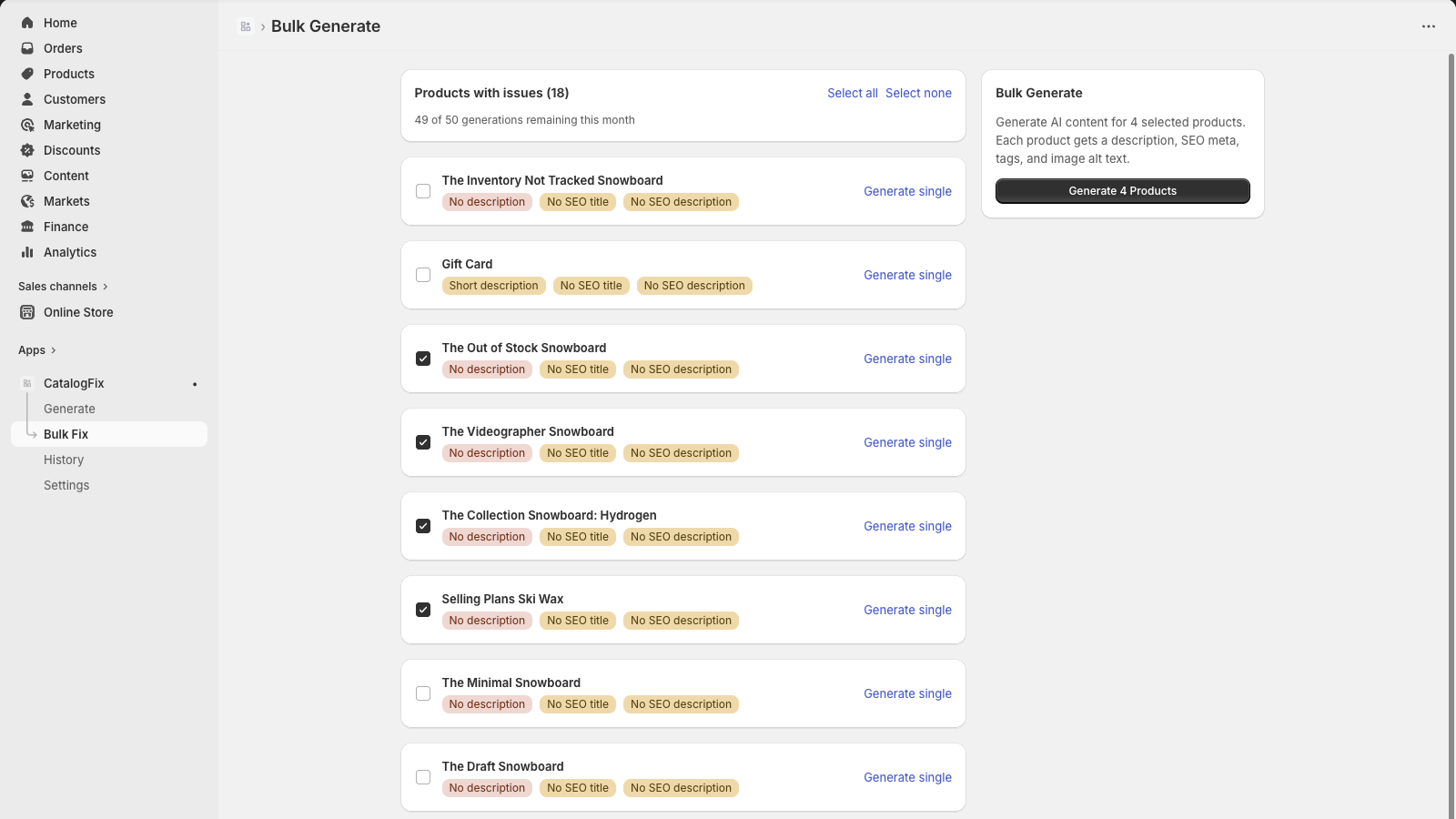This screenshot has width=1456, height=819.
Task: Click the Select all link
Action: pyautogui.click(x=852, y=93)
